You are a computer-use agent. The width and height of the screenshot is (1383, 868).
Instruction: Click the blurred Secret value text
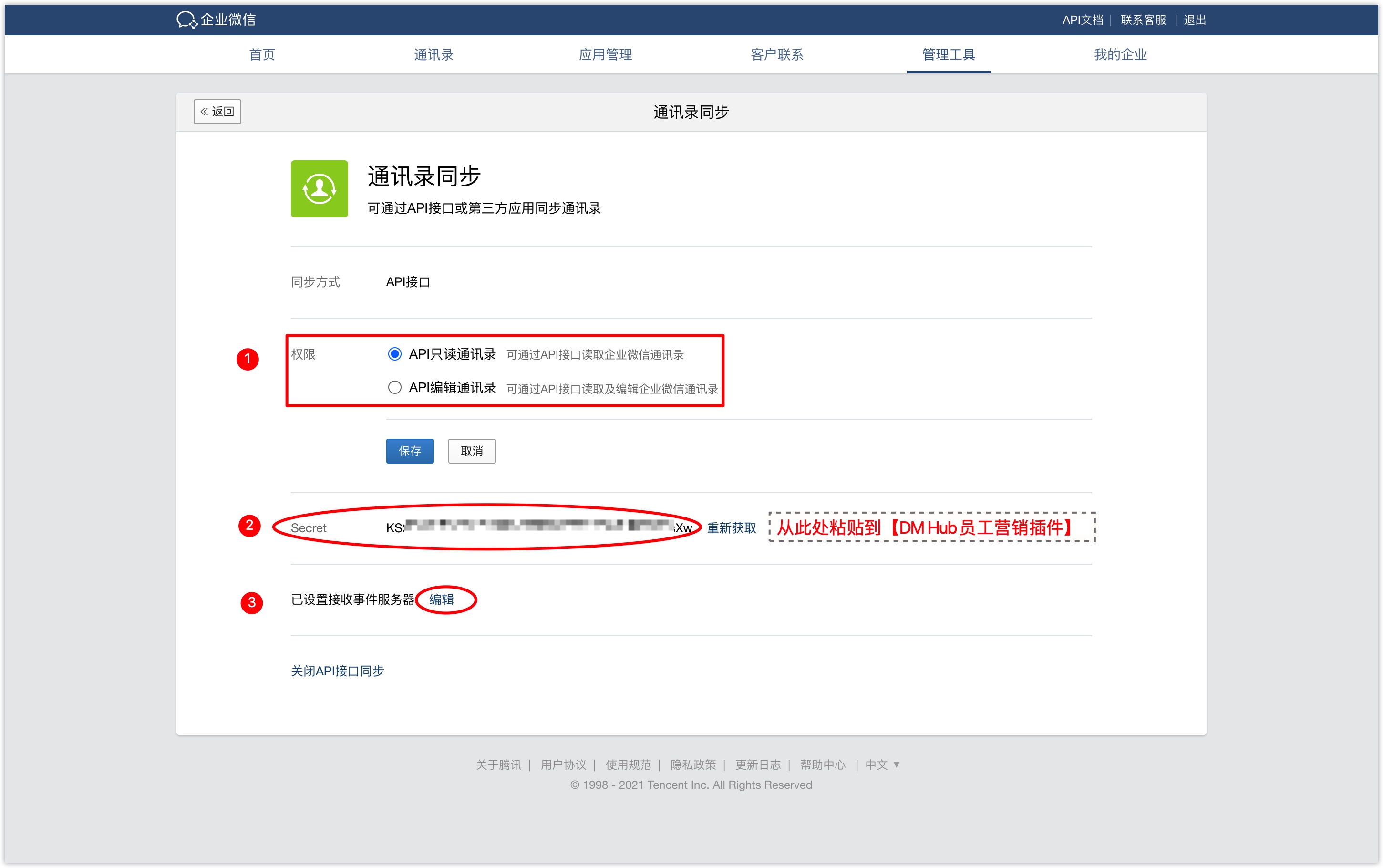[539, 527]
